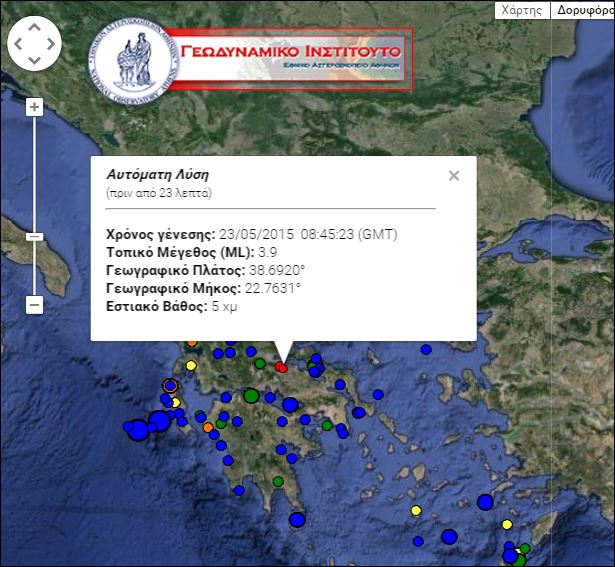Switch to the Χάρτης map view
Image resolution: width=615 pixels, height=567 pixels.
coord(522,10)
